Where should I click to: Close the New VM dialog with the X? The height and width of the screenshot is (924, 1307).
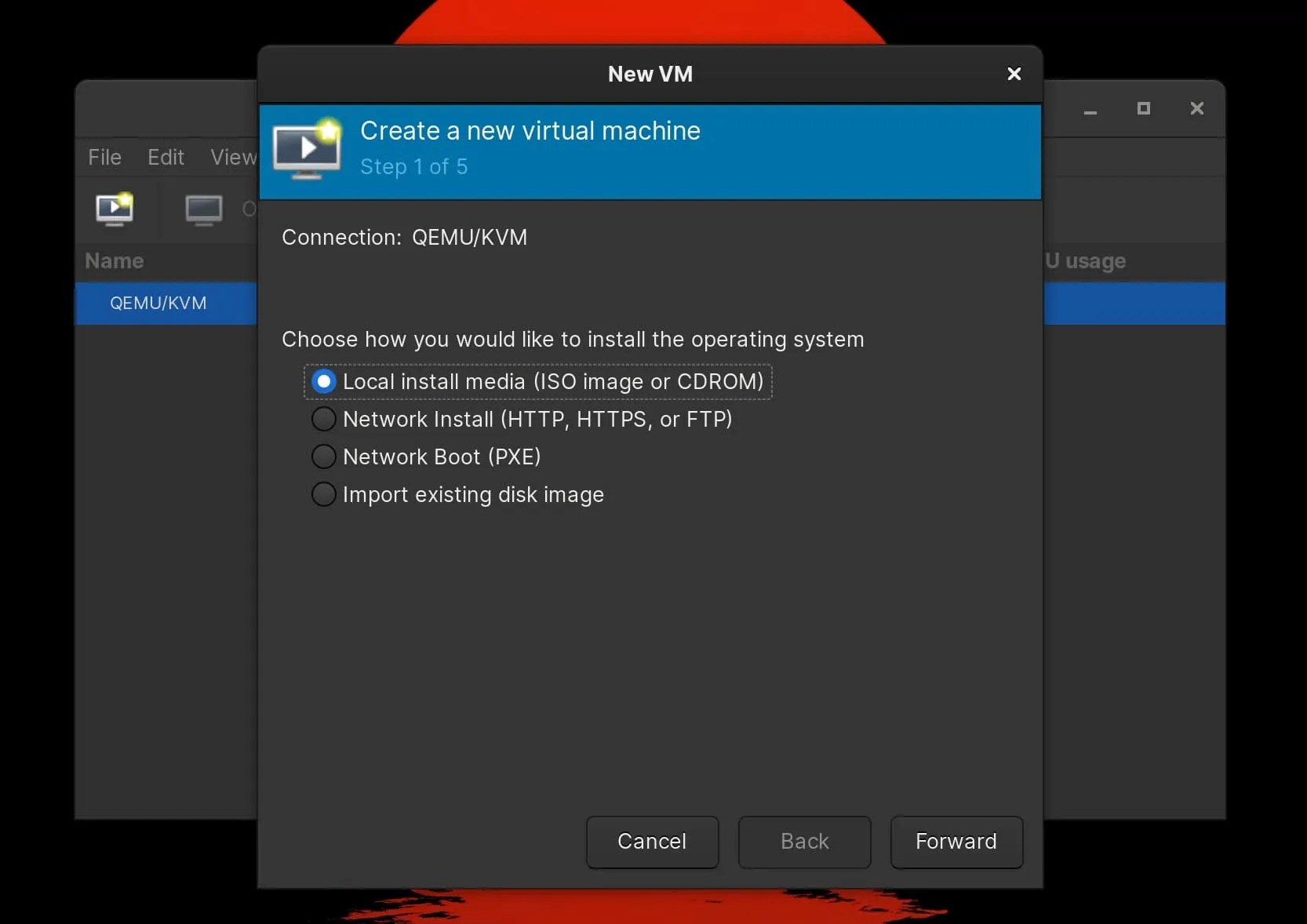tap(1013, 74)
